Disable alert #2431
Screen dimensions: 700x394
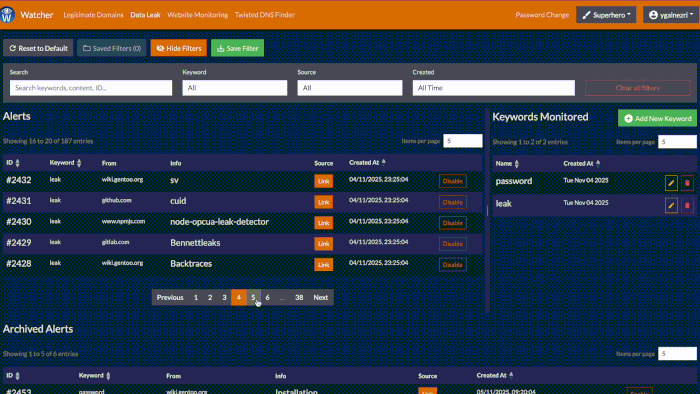pyautogui.click(x=453, y=202)
